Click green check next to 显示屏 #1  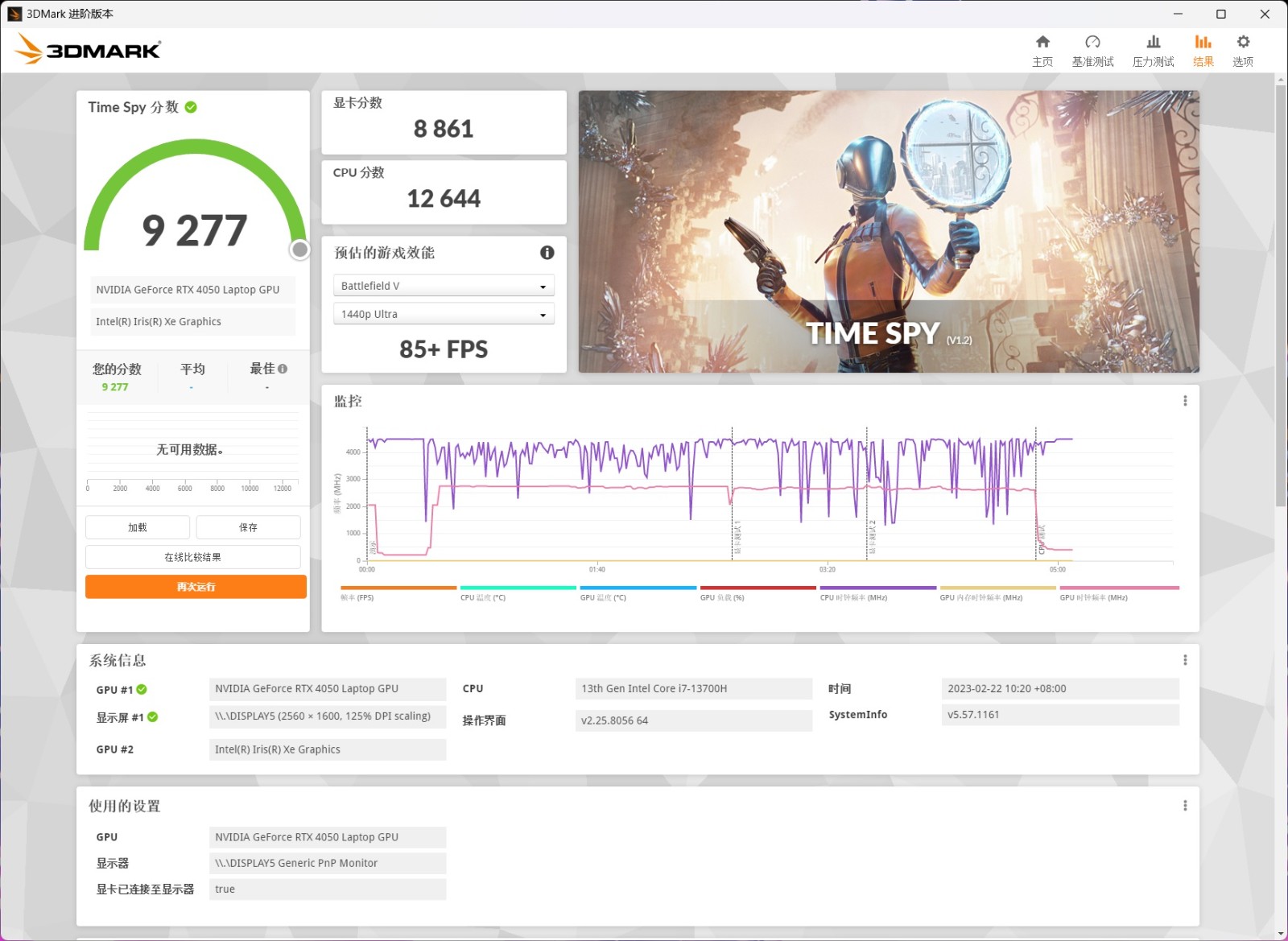coord(153,717)
